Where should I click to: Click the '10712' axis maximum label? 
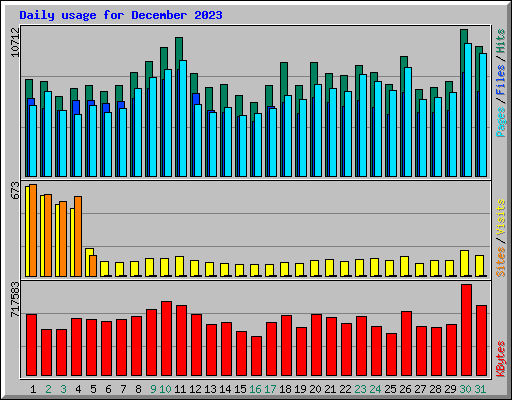pyautogui.click(x=15, y=42)
